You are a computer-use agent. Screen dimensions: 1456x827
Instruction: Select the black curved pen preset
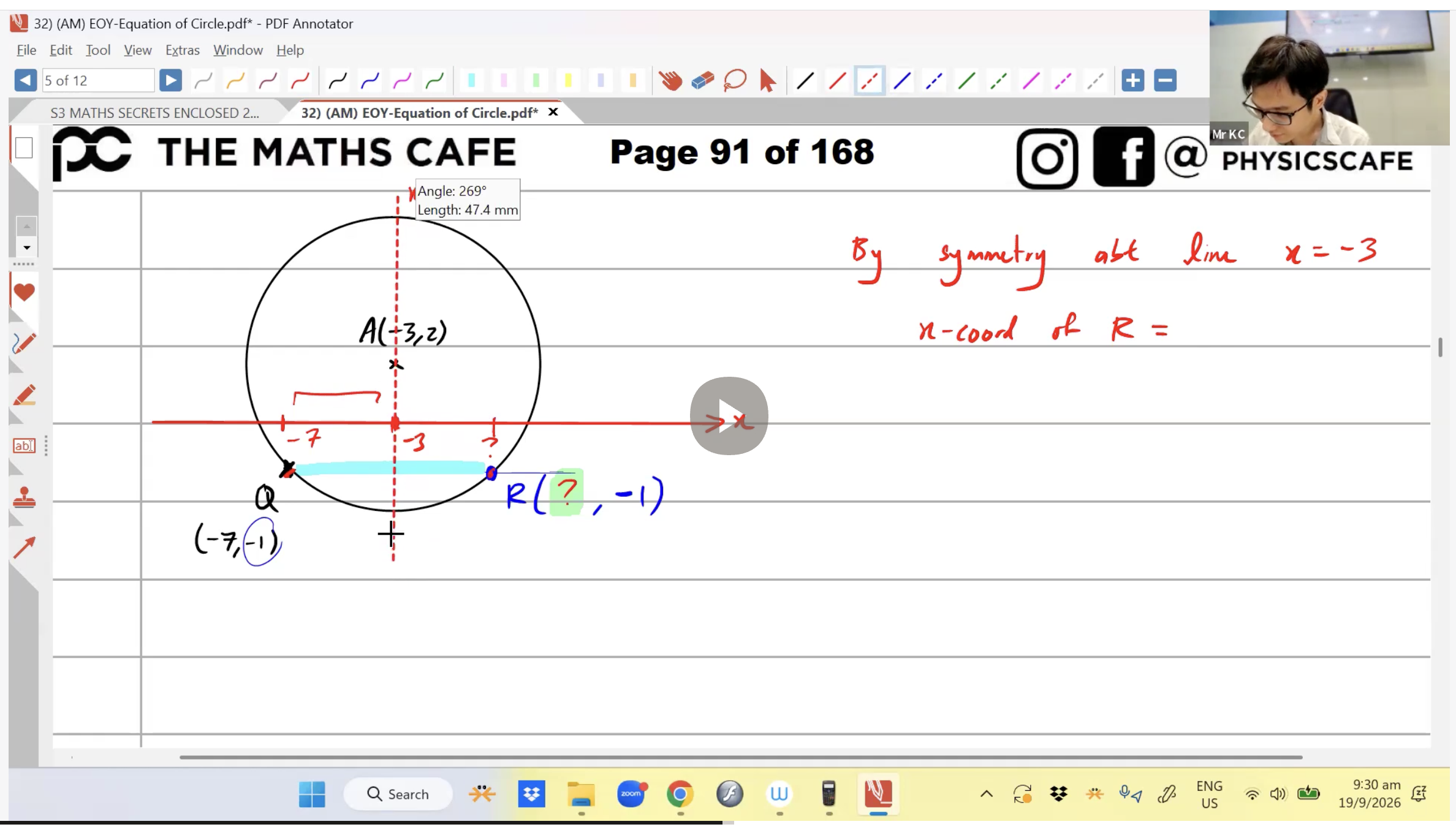[x=338, y=80]
